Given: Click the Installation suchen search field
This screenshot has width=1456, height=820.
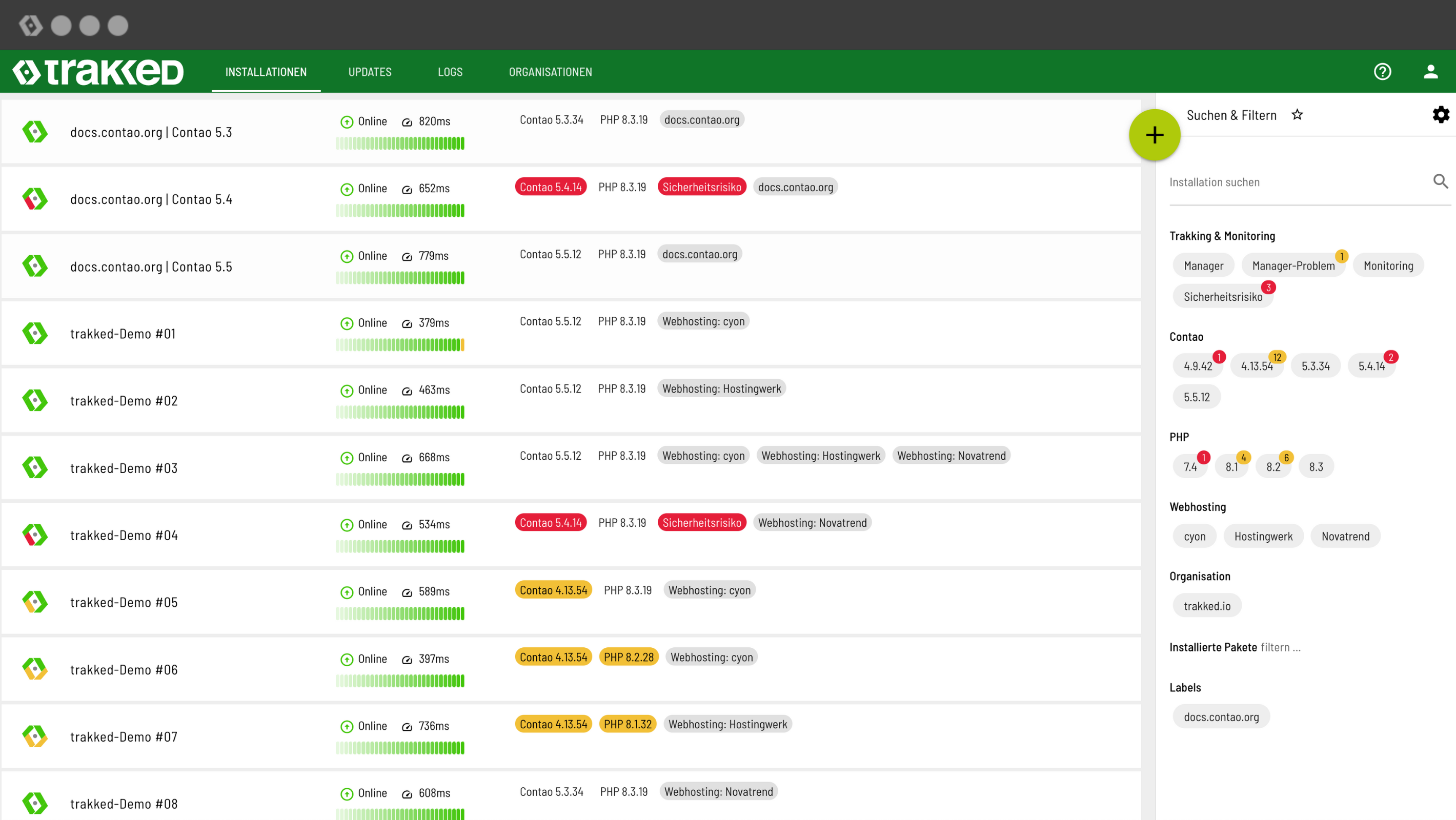Looking at the screenshot, I should pyautogui.click(x=1295, y=182).
